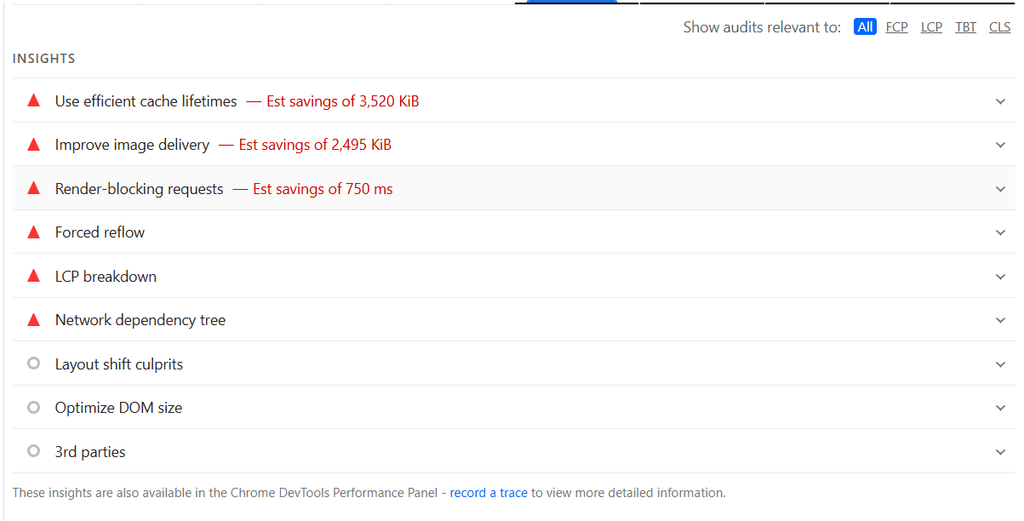Open Render-blocking requests audit row
Screen dimensions: 1024x521
pos(514,188)
